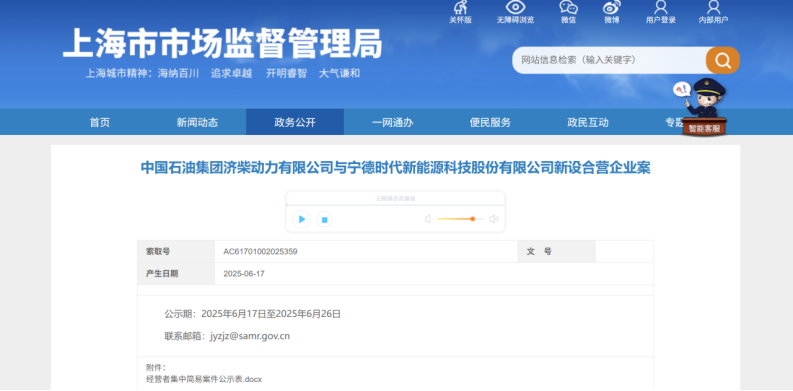Click the 上海市市场监督管理局 site logo
Image resolution: width=793 pixels, height=391 pixels.
(223, 44)
